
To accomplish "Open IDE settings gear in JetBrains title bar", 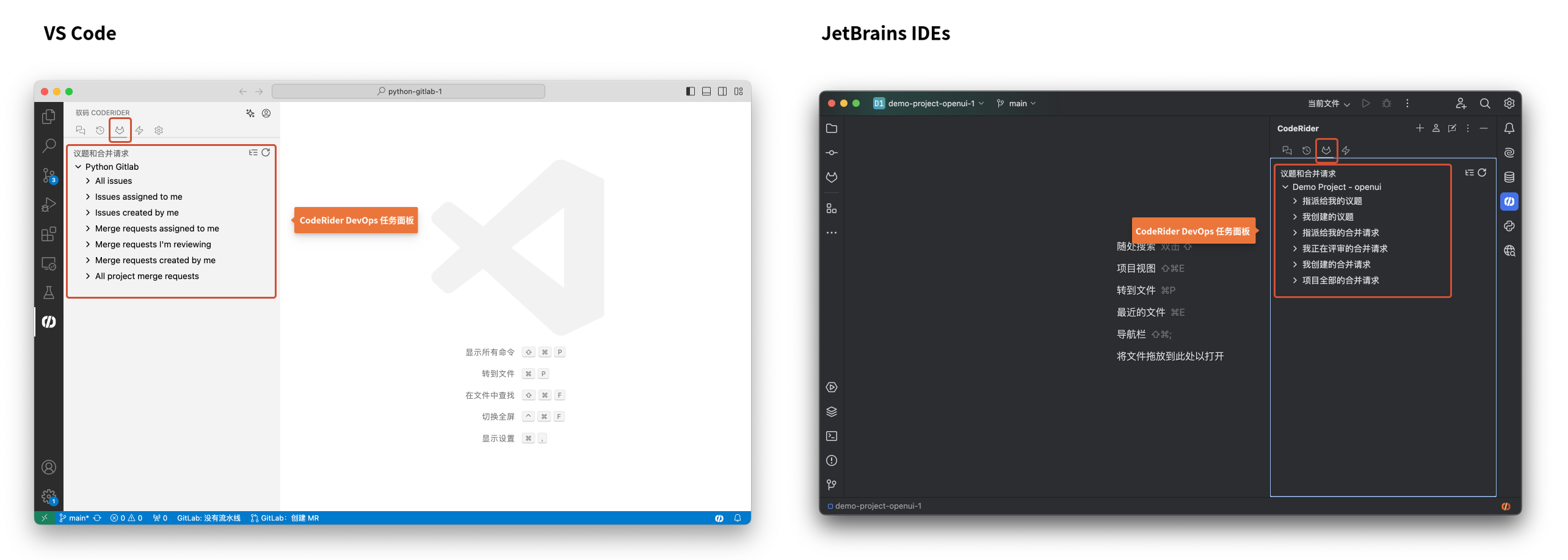I will tap(1509, 103).
